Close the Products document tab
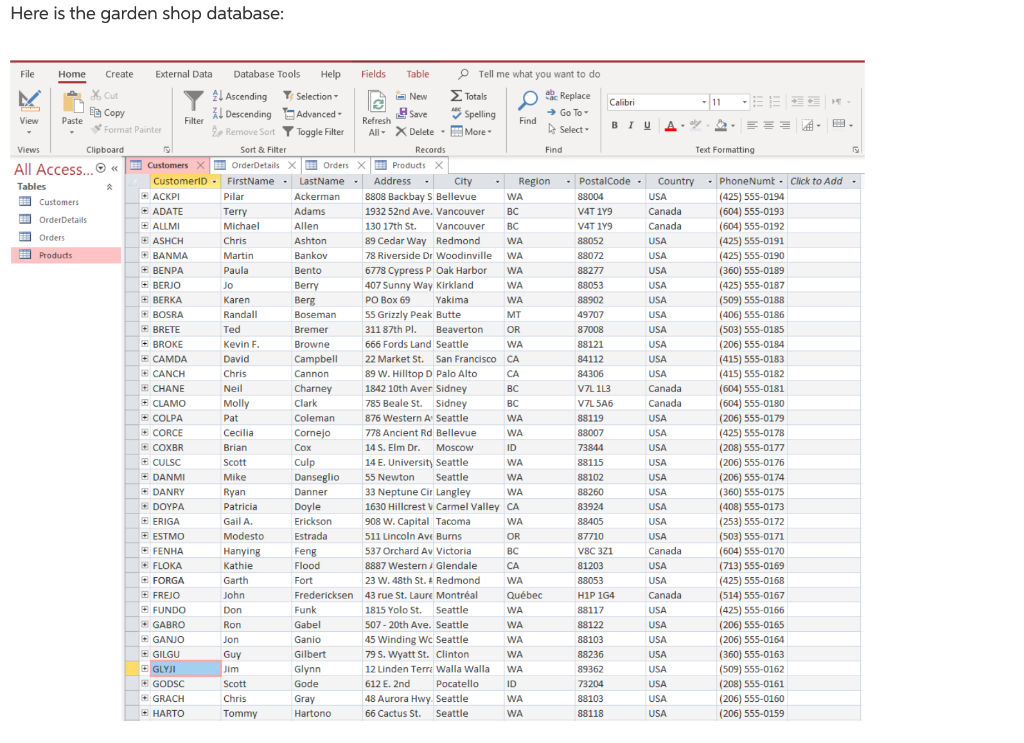This screenshot has width=1024, height=743. pyautogui.click(x=439, y=165)
